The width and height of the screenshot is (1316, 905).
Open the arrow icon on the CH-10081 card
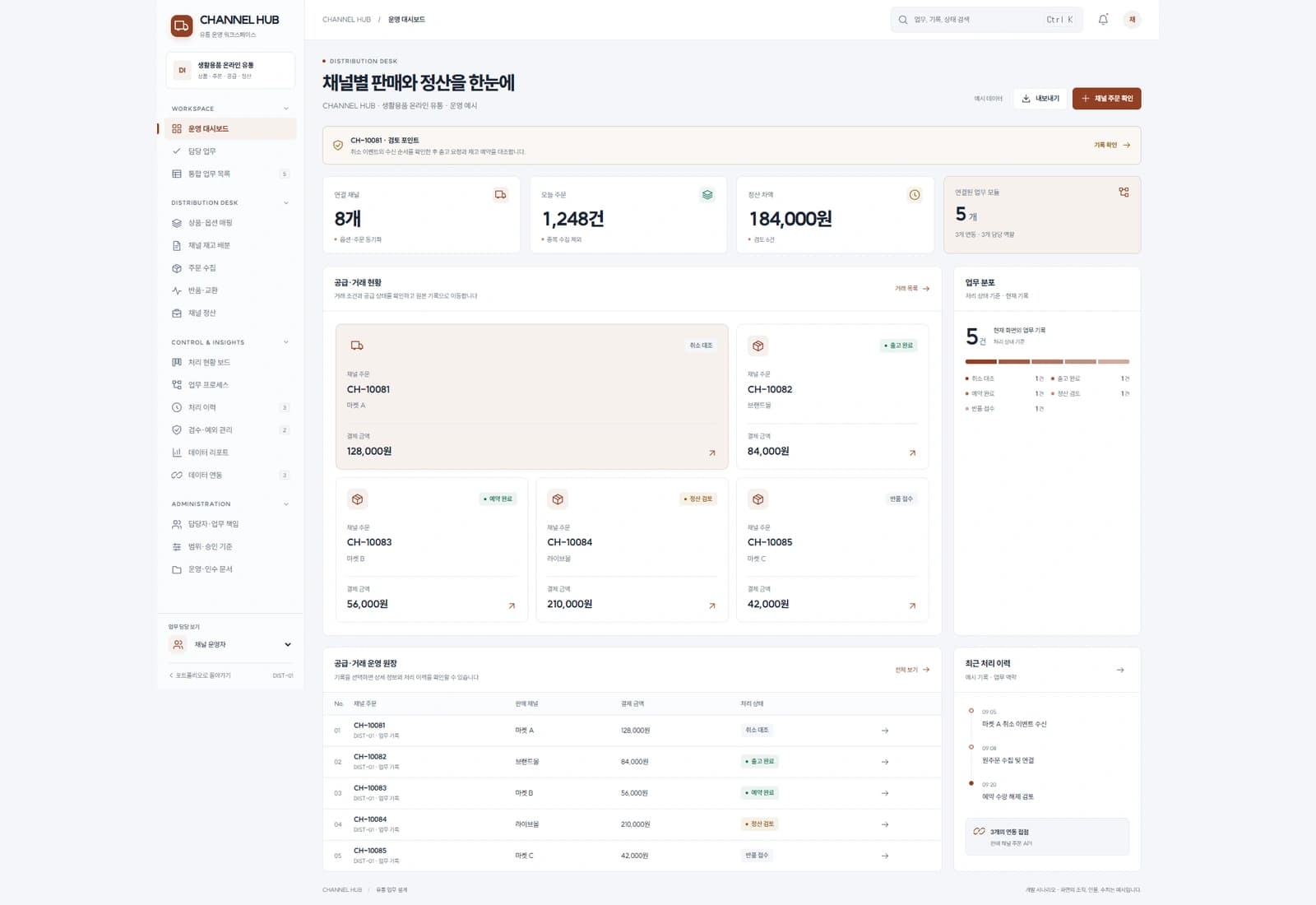point(712,452)
